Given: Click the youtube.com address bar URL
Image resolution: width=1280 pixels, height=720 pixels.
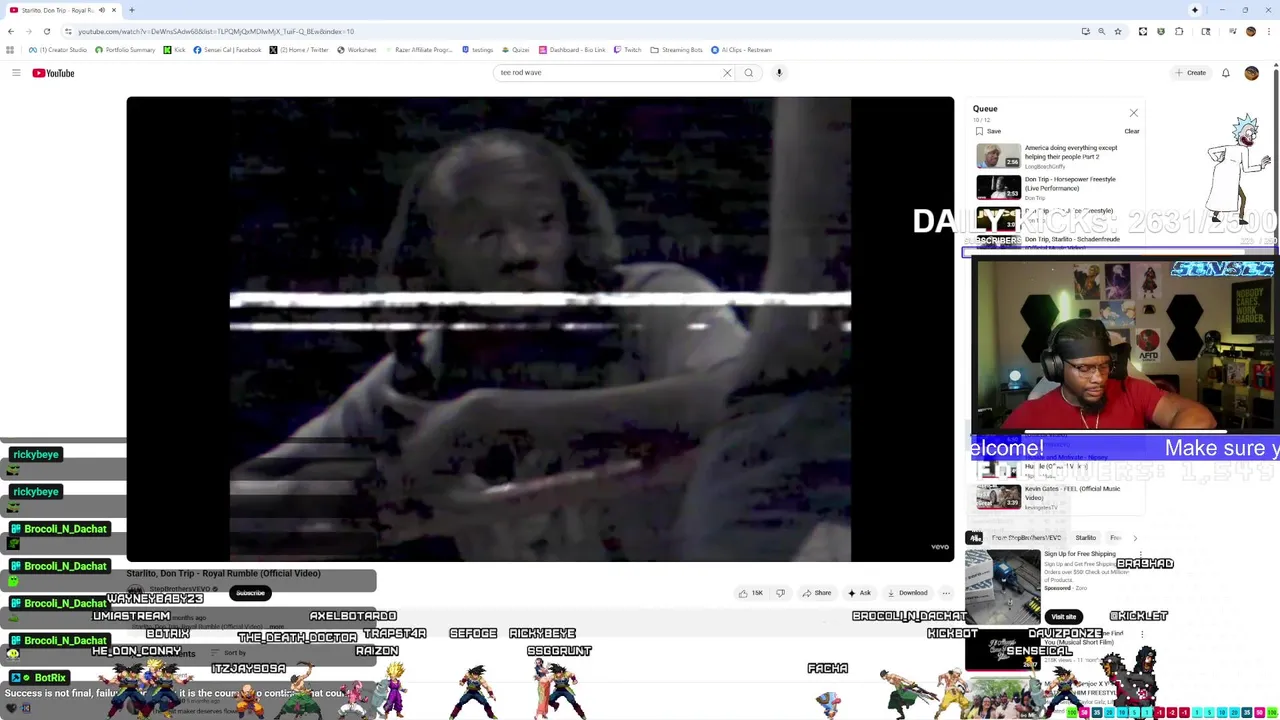Looking at the screenshot, I should (x=216, y=31).
